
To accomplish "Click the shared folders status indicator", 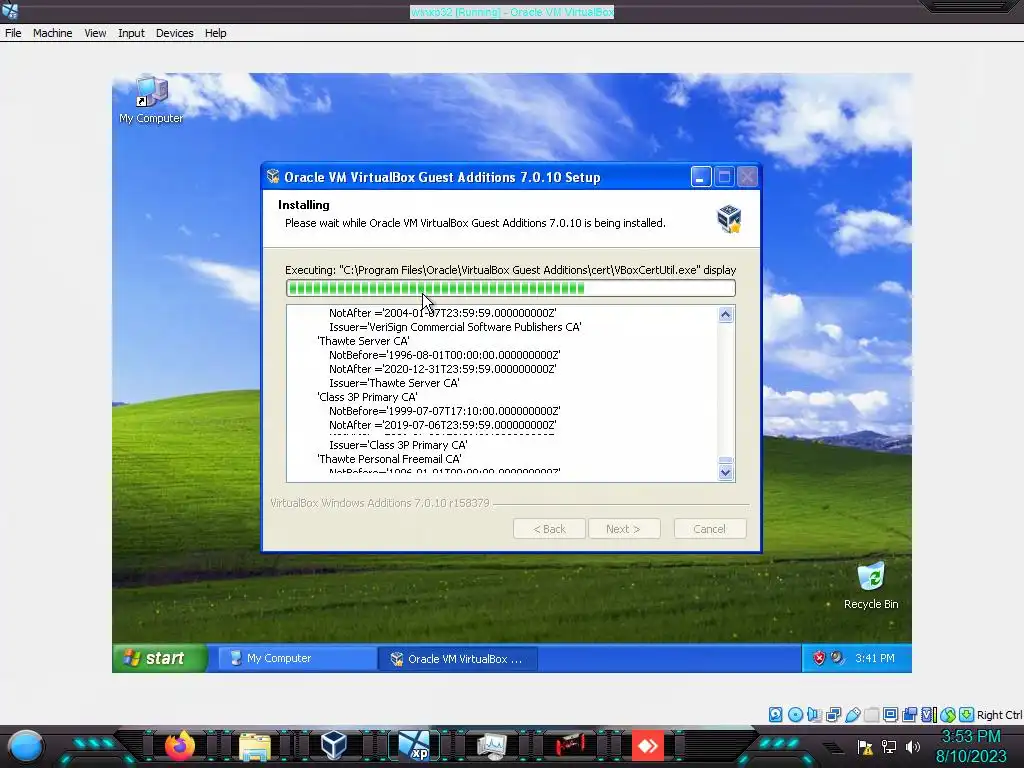I will 871,714.
